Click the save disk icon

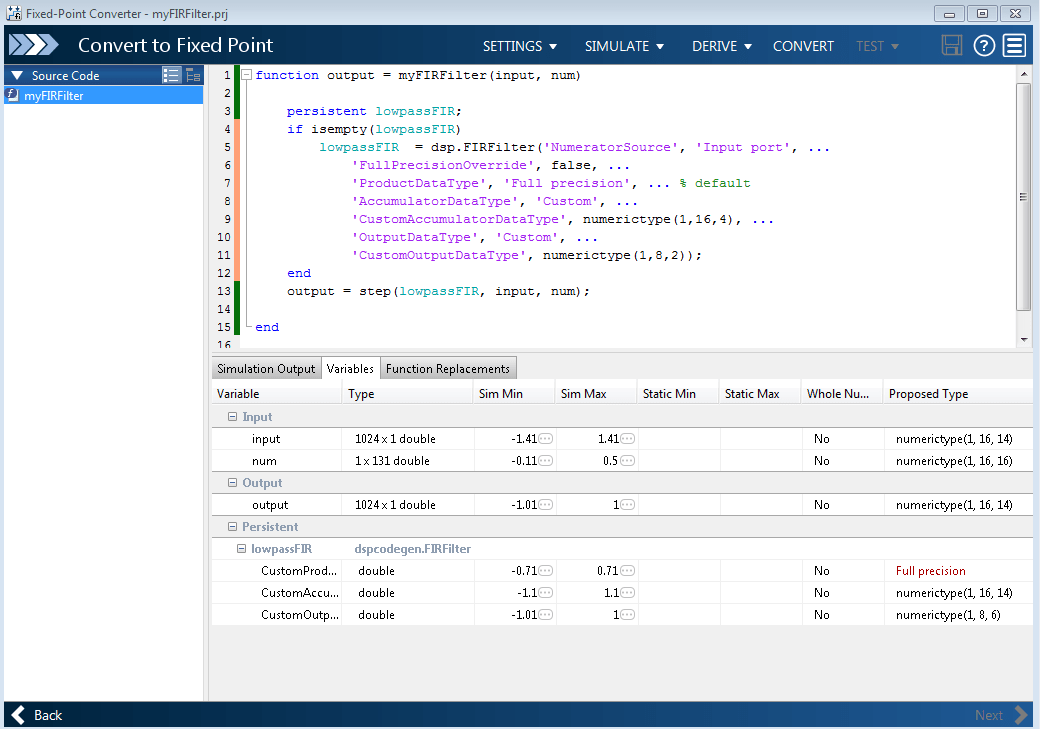pos(952,46)
